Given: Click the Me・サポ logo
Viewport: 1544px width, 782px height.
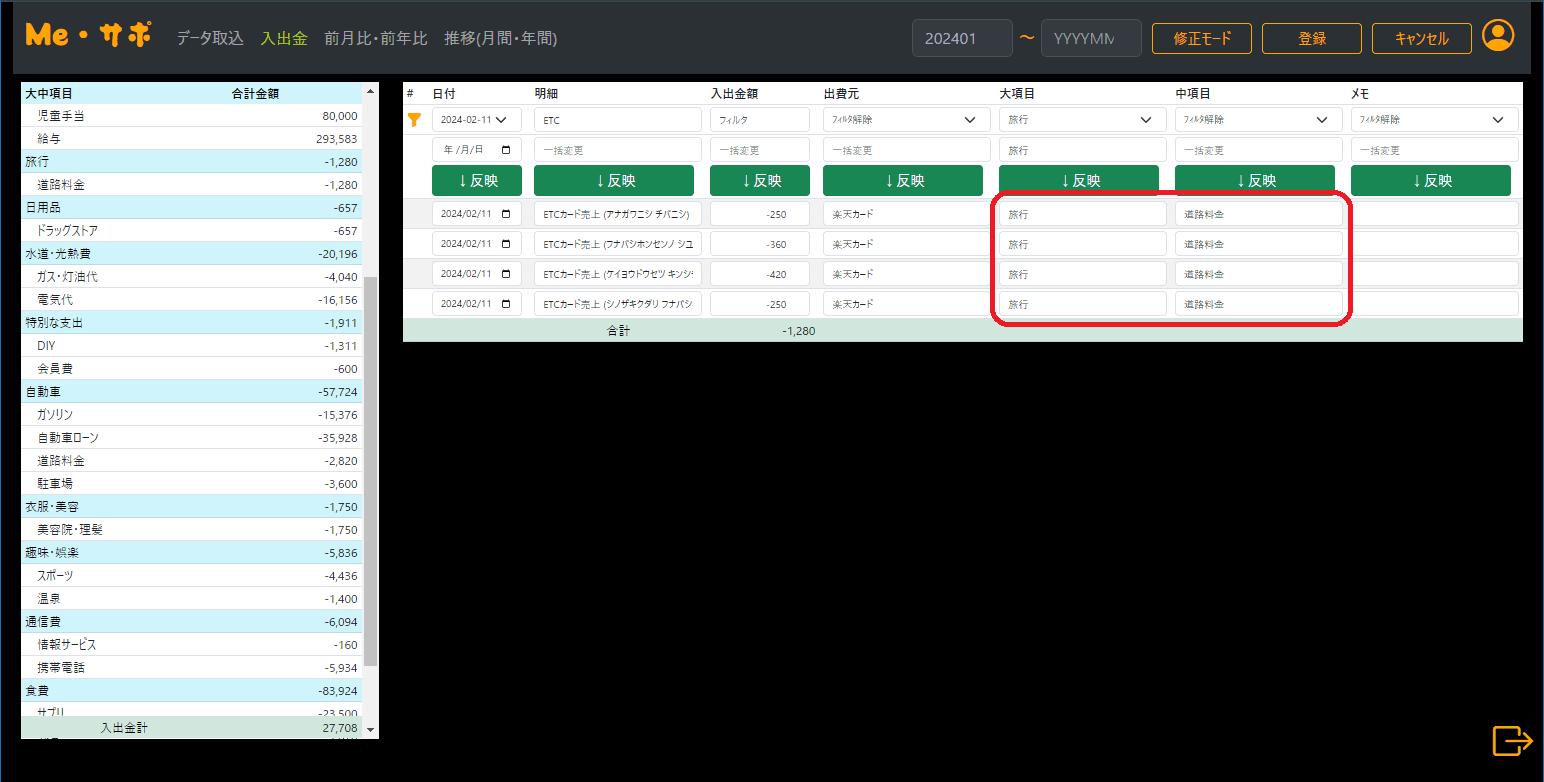Looking at the screenshot, I should (x=89, y=35).
